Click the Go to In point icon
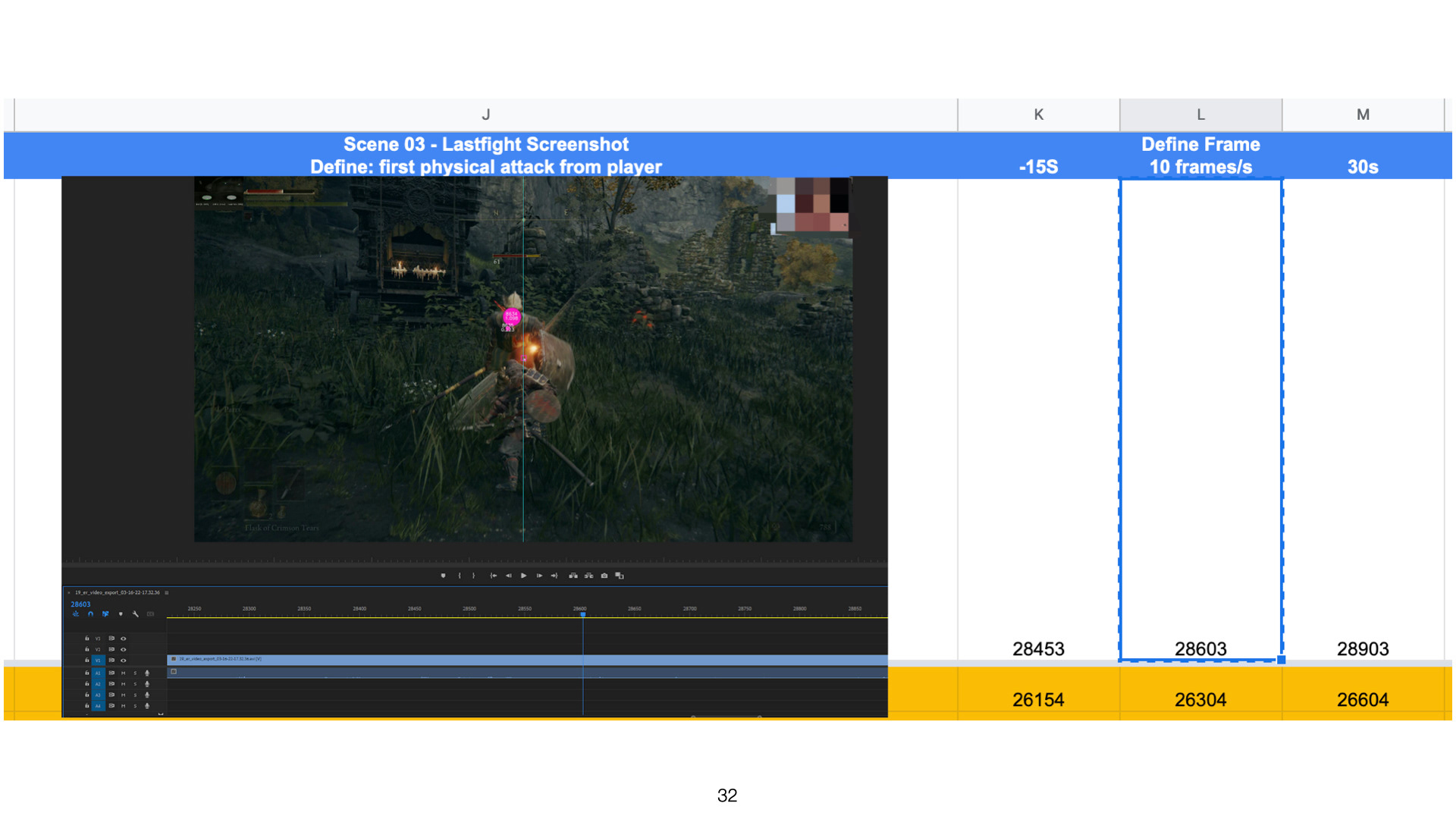This screenshot has width=1456, height=819. [493, 576]
